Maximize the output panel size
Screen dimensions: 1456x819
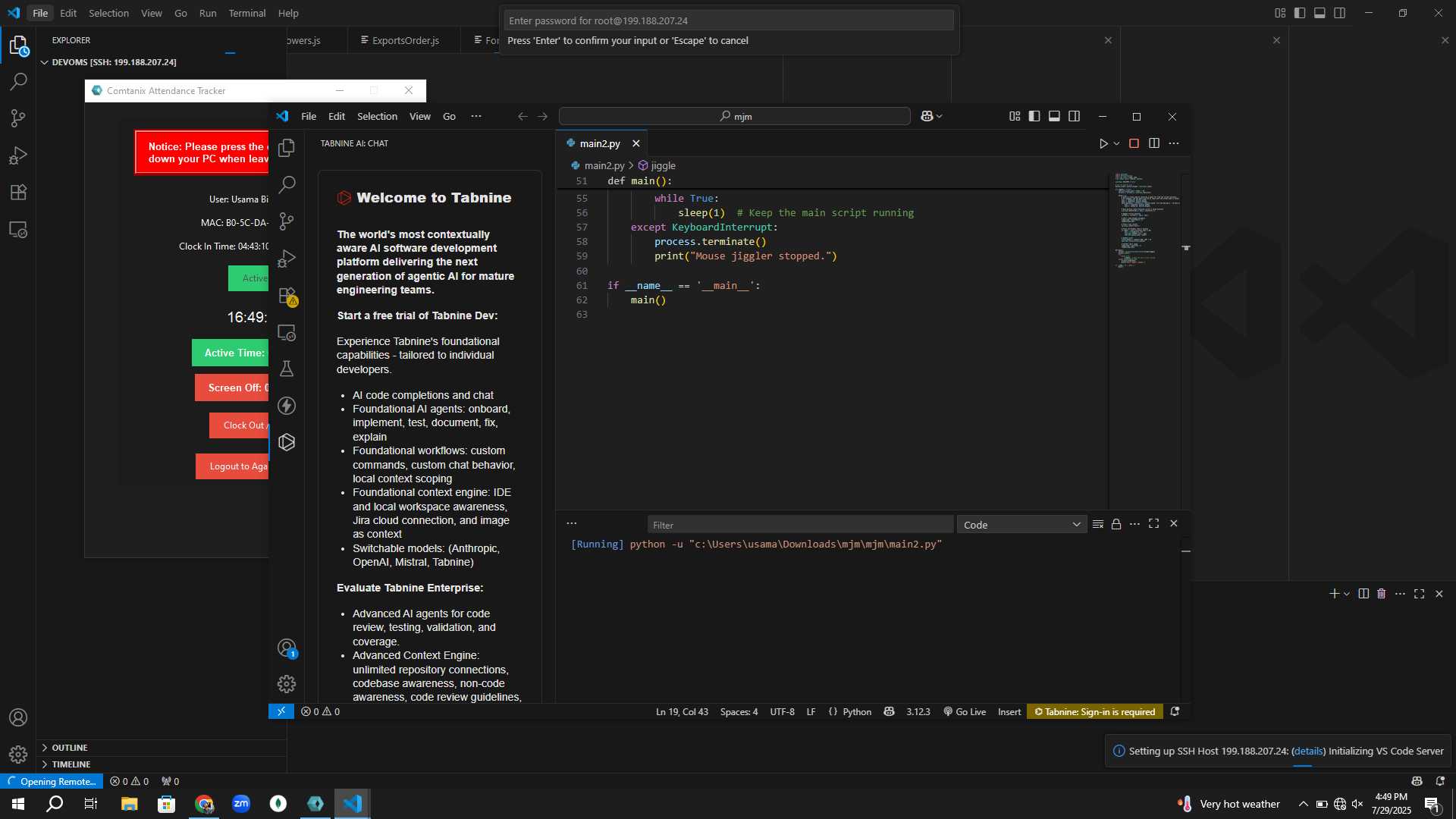tap(1154, 524)
